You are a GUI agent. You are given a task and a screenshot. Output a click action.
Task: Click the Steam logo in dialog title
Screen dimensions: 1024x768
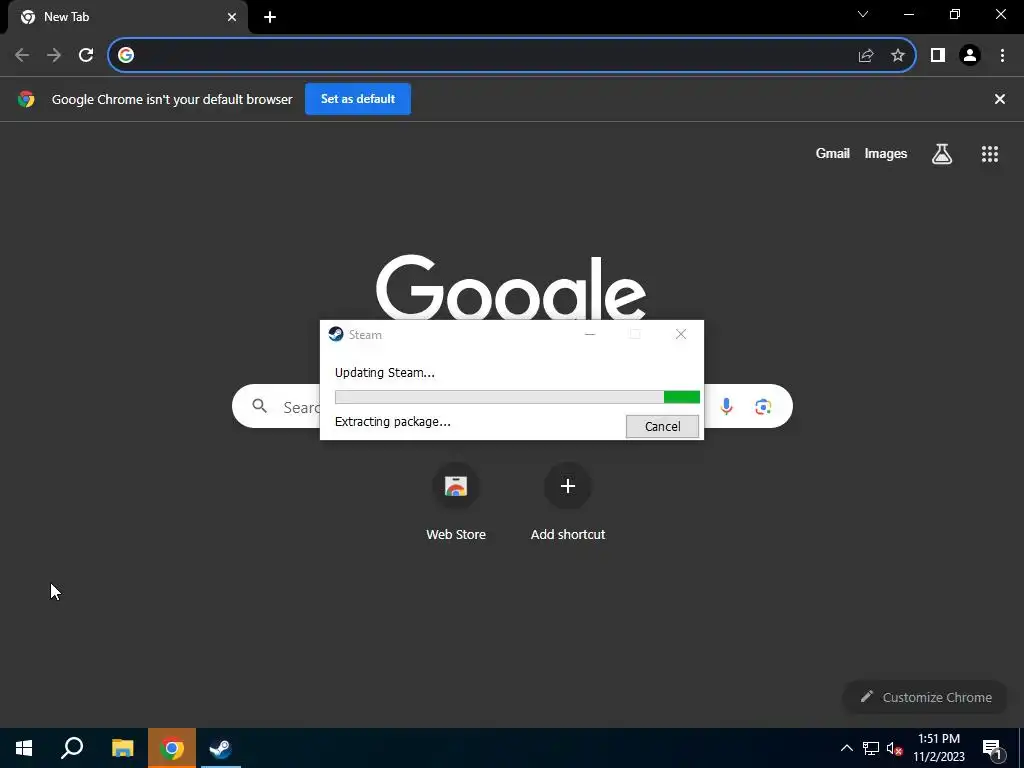point(336,334)
